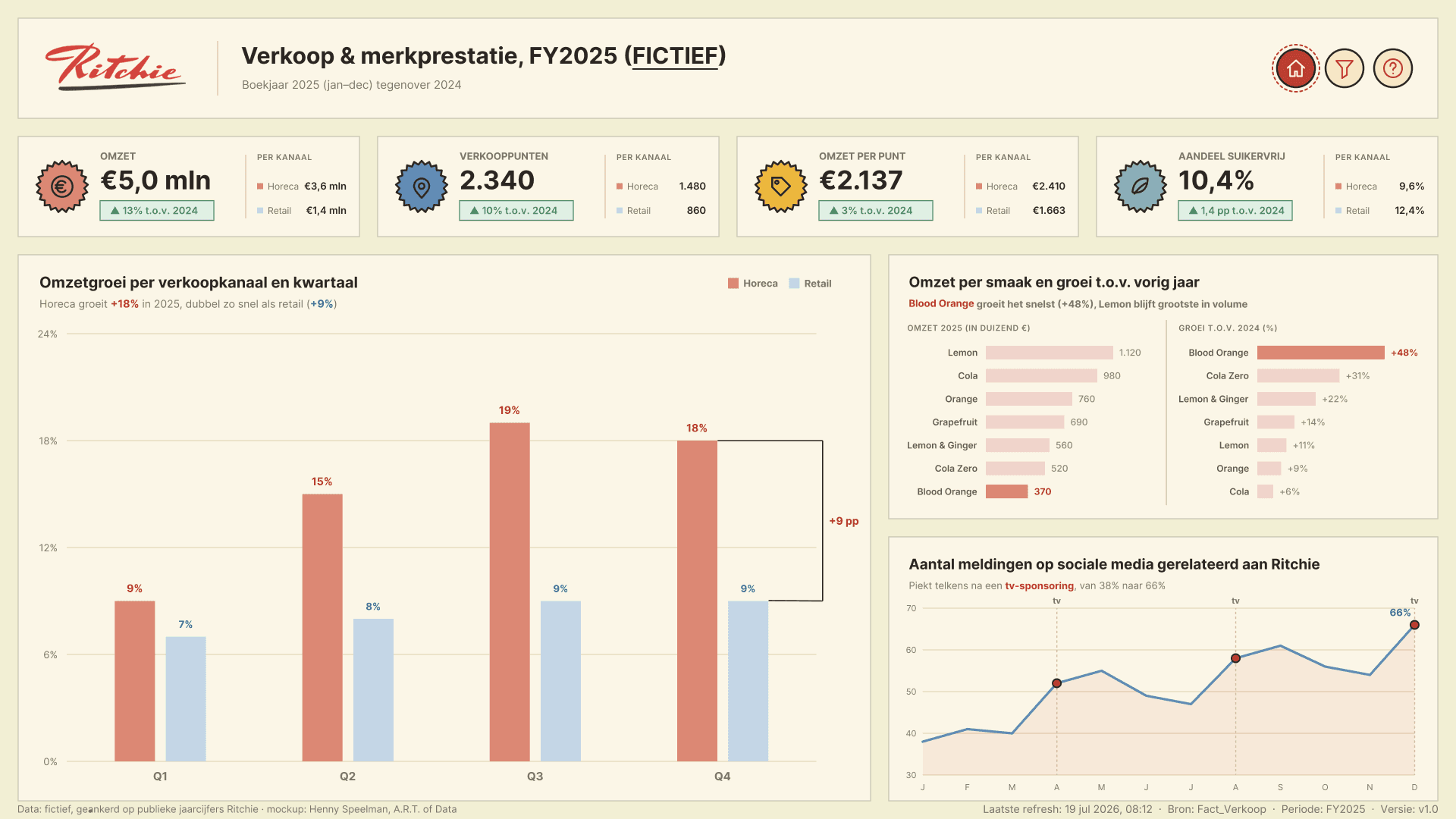Viewport: 1456px width, 819px height.
Task: Select the Q2 Horeca 15% bar
Action: (x=322, y=628)
